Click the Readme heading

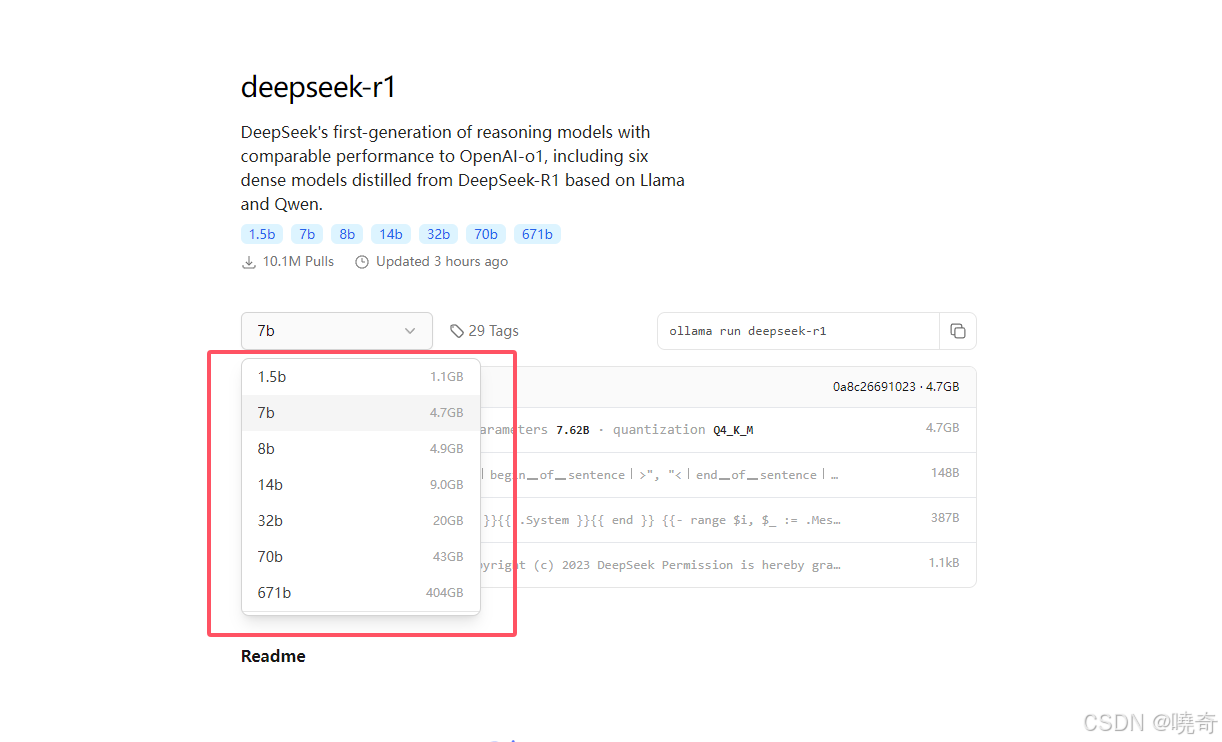(273, 657)
